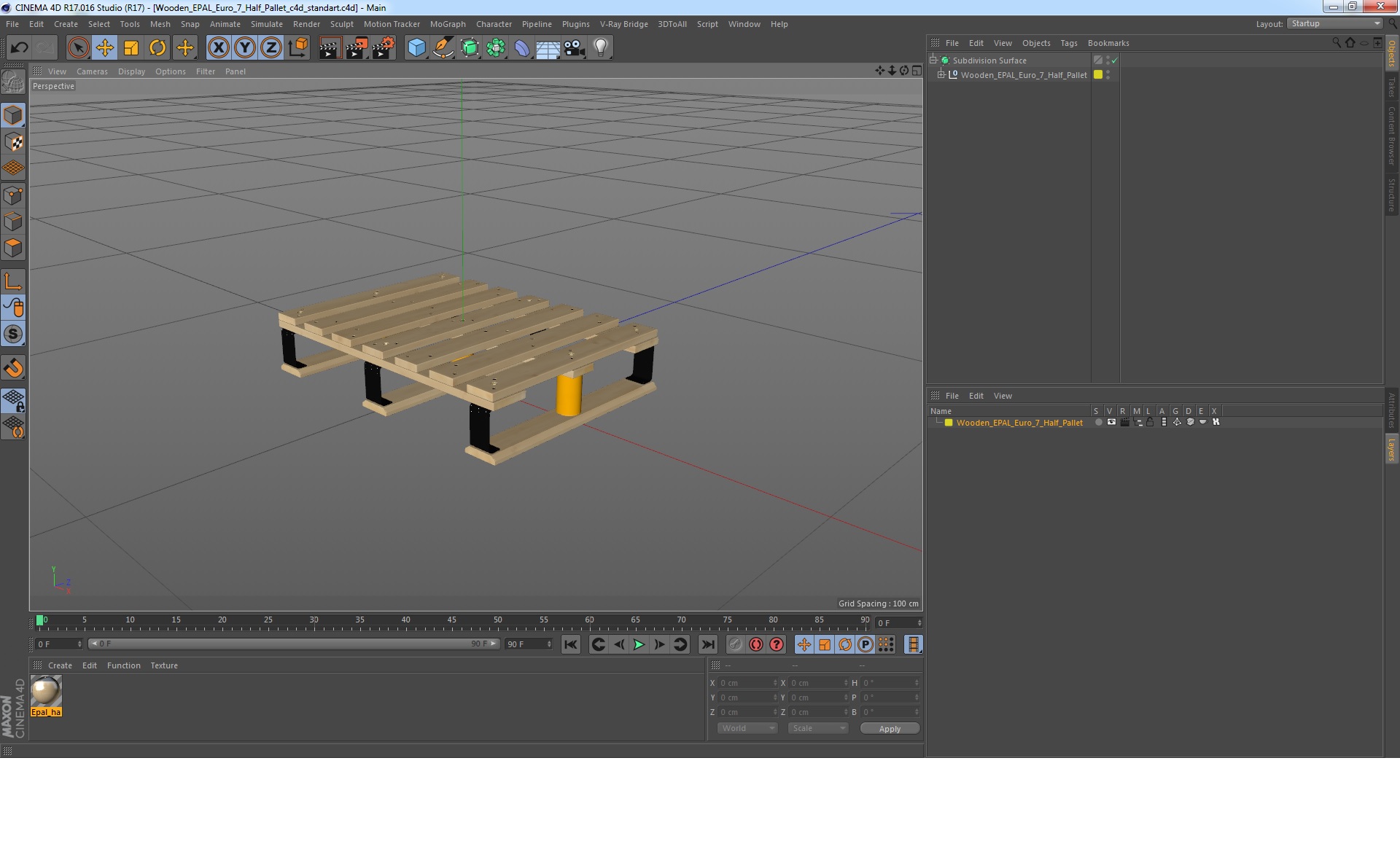Click yellow layer swatch of Wooden_EPAL object
The width and height of the screenshot is (1400, 844).
[1098, 74]
